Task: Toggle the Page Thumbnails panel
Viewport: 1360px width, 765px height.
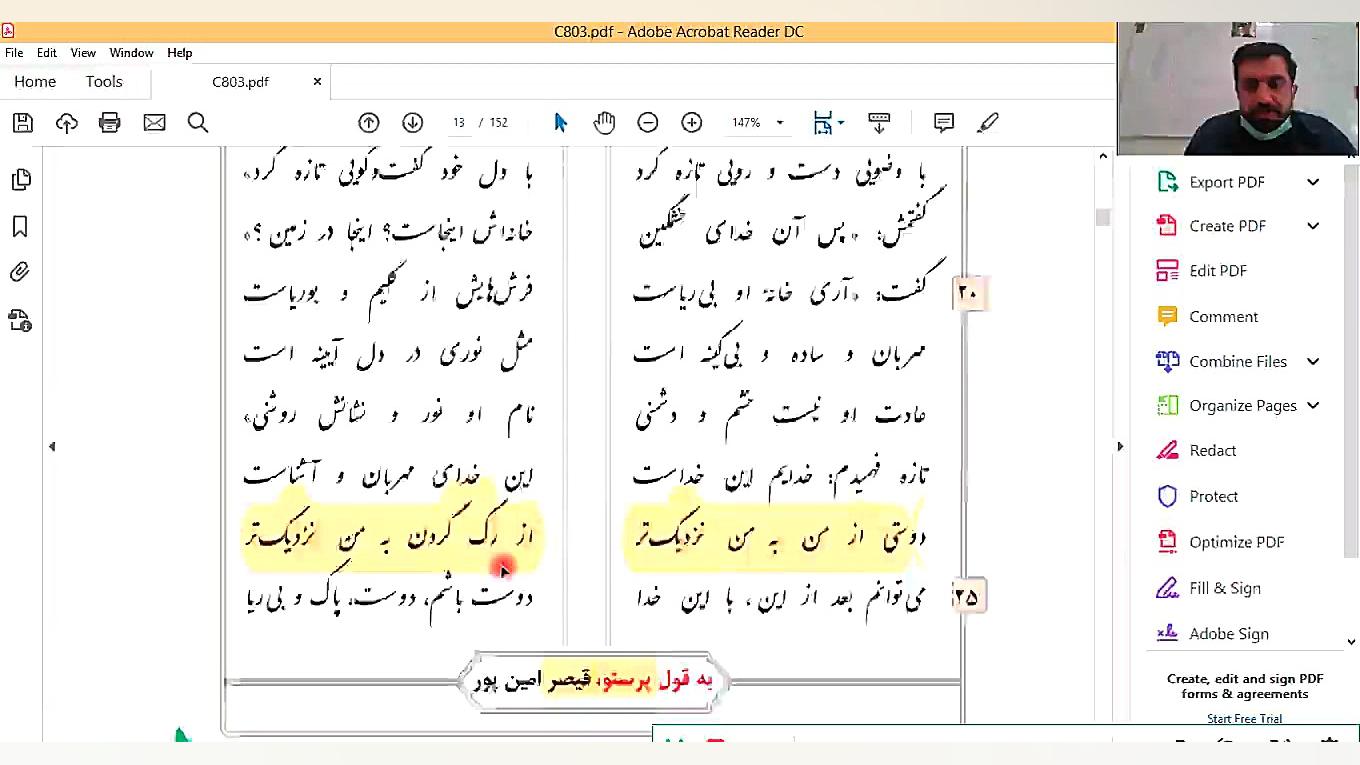Action: 22,179
